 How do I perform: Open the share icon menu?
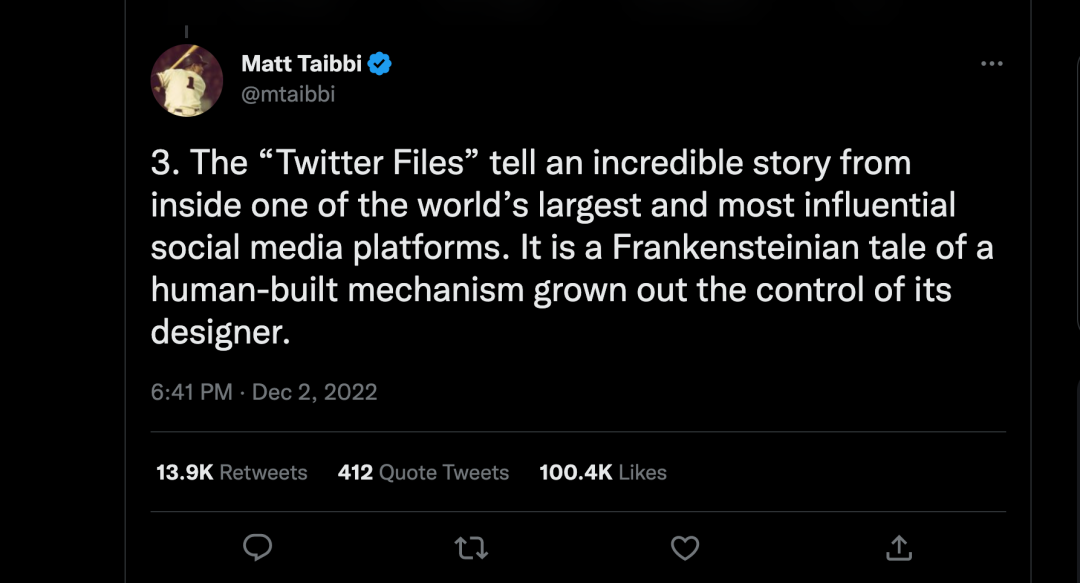[x=898, y=547]
